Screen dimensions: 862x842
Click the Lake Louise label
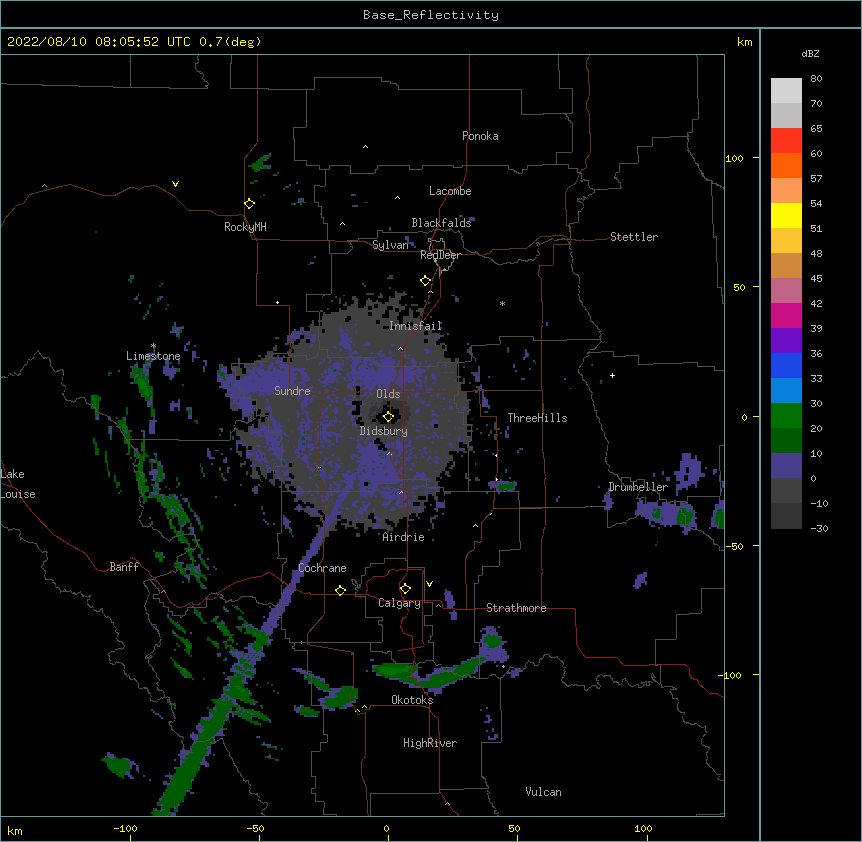pyautogui.click(x=18, y=484)
